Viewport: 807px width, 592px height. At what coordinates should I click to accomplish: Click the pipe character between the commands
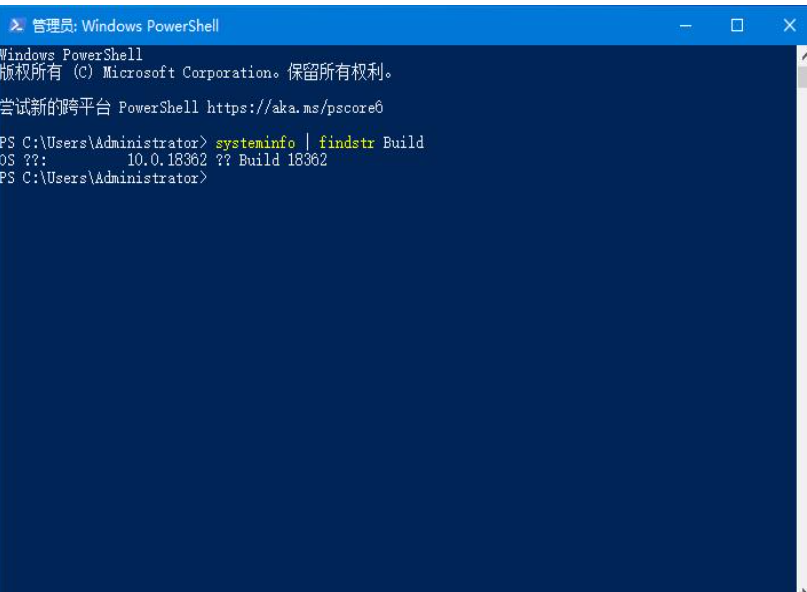point(308,143)
